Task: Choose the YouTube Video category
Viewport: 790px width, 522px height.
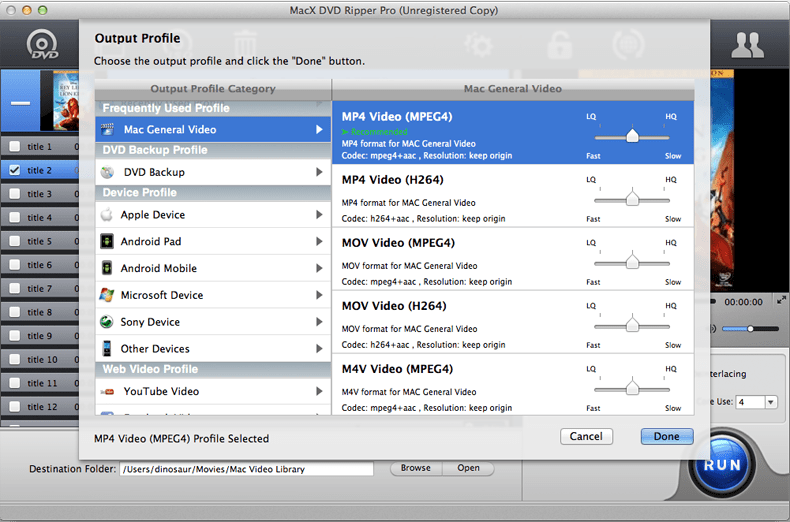Action: [x=213, y=392]
